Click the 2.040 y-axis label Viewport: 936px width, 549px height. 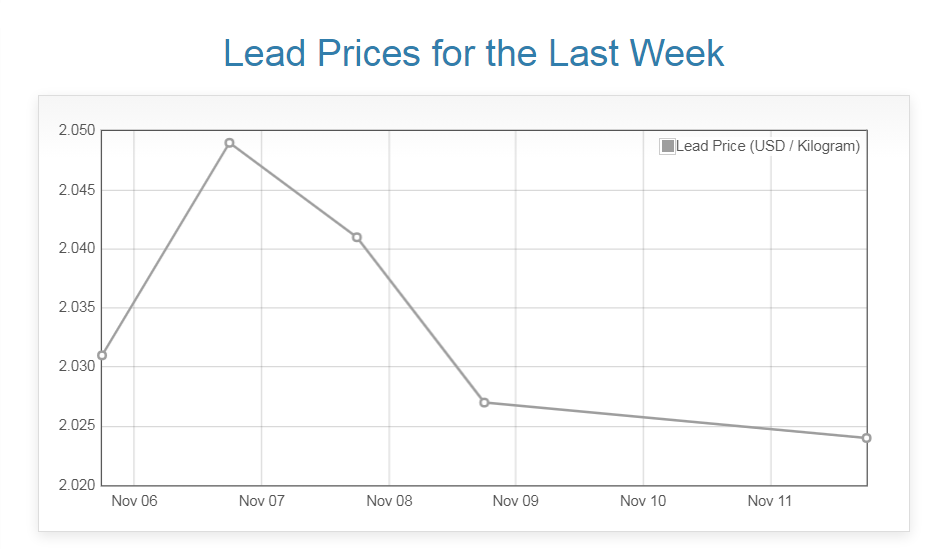76,249
